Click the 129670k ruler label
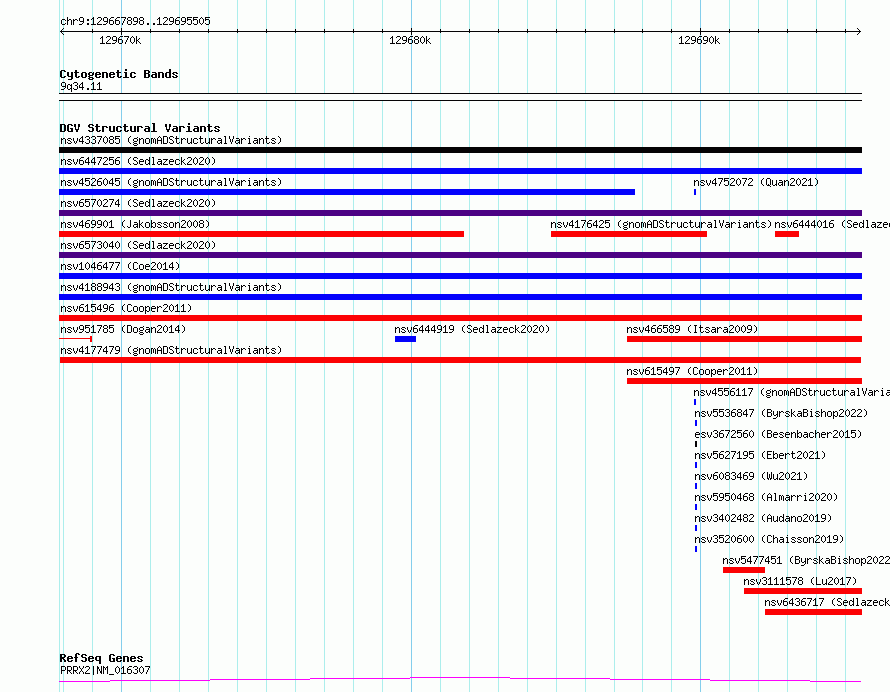 pos(120,40)
